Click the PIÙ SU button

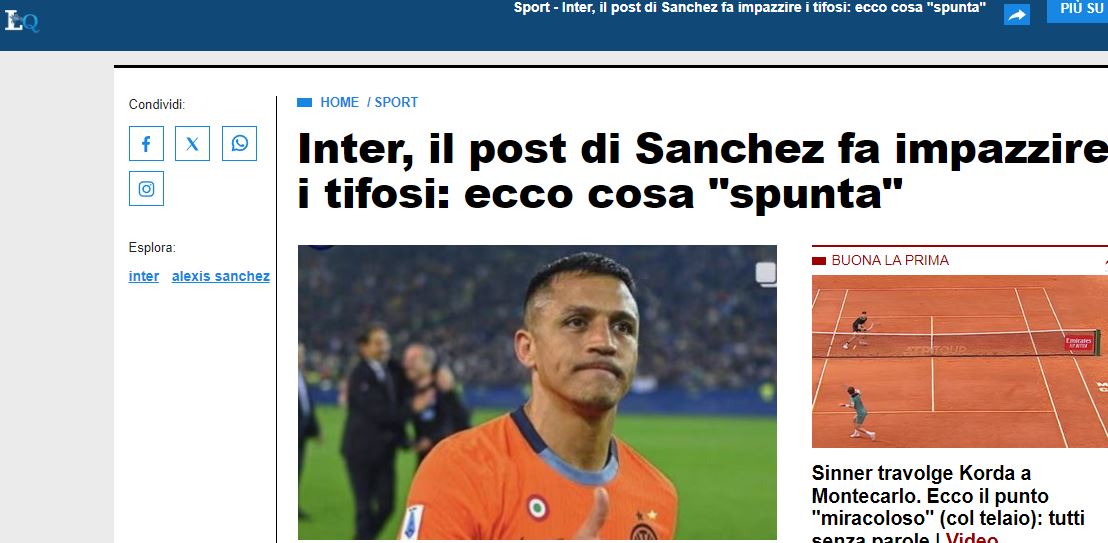1078,10
